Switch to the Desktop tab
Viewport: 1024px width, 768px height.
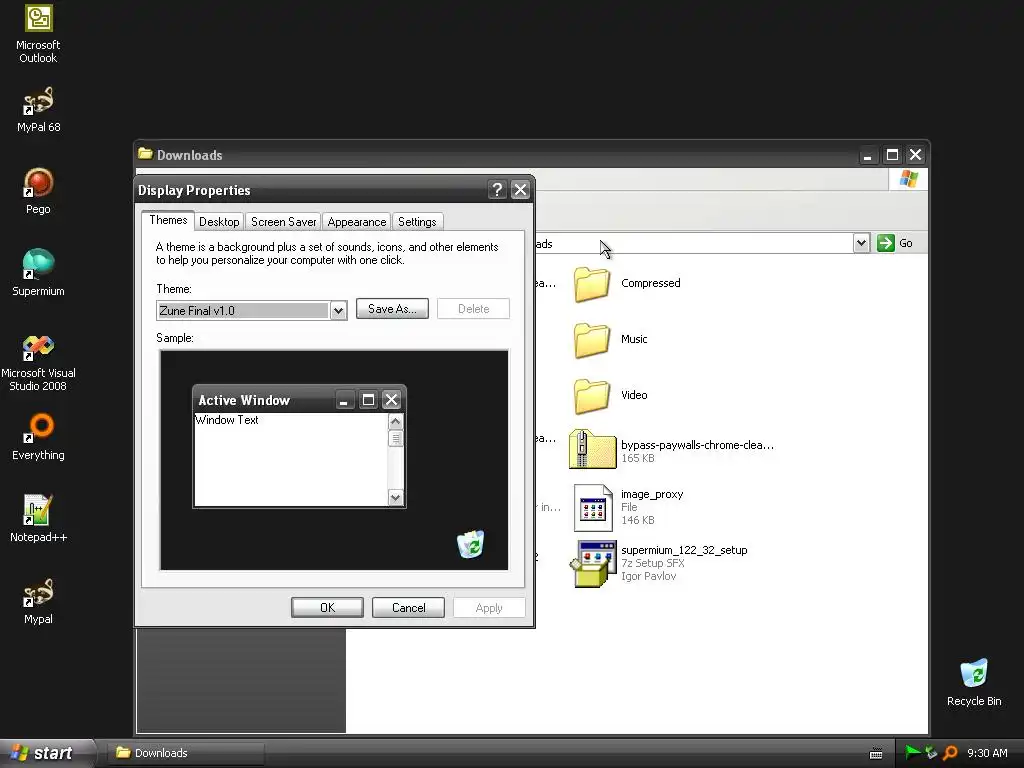click(219, 222)
